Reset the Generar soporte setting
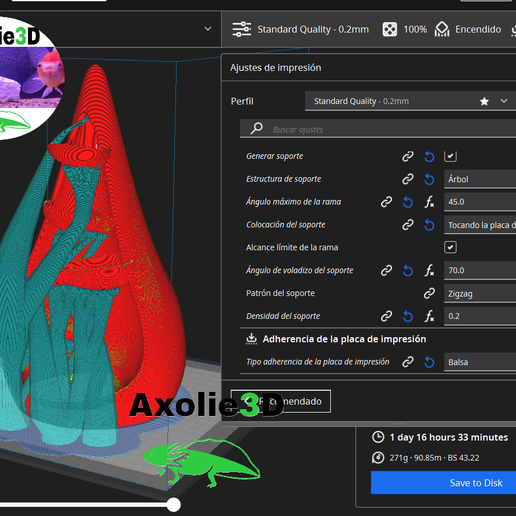The image size is (516, 516). coord(429,156)
